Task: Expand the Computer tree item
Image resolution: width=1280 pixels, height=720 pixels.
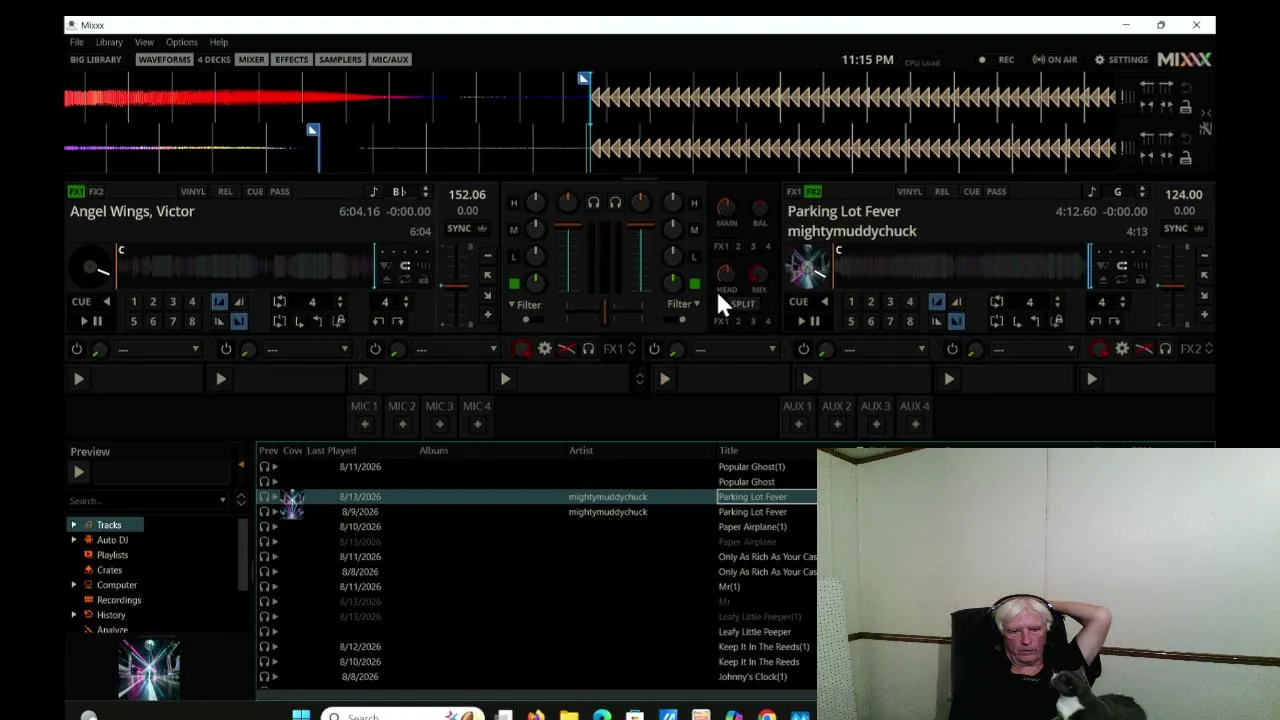Action: click(x=73, y=585)
